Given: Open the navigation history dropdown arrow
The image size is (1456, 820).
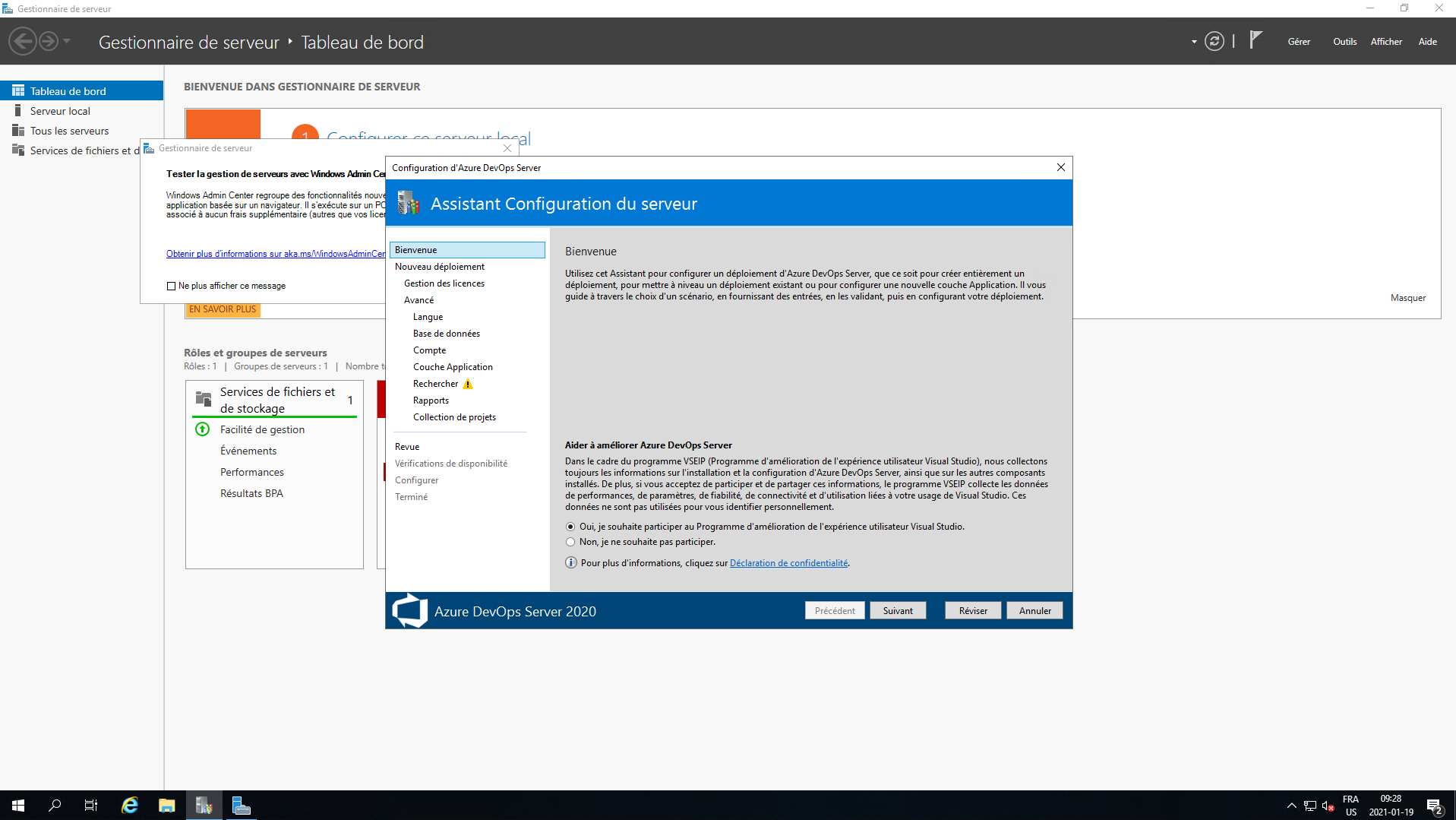Looking at the screenshot, I should [67, 42].
